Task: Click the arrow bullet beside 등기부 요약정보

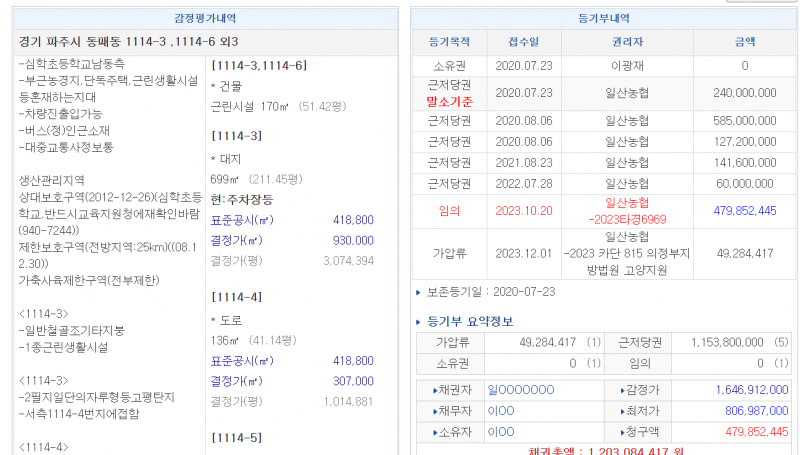Action: (418, 322)
